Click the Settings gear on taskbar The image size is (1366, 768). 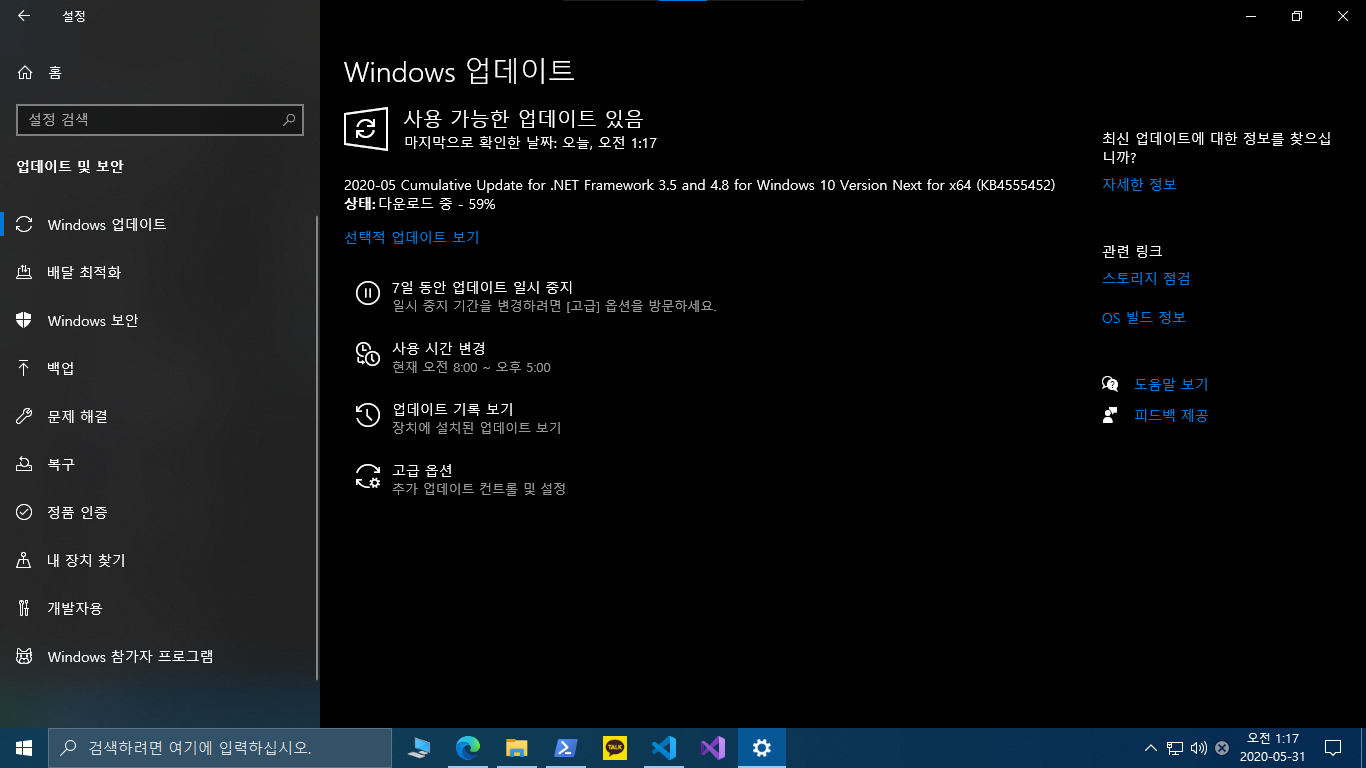762,748
